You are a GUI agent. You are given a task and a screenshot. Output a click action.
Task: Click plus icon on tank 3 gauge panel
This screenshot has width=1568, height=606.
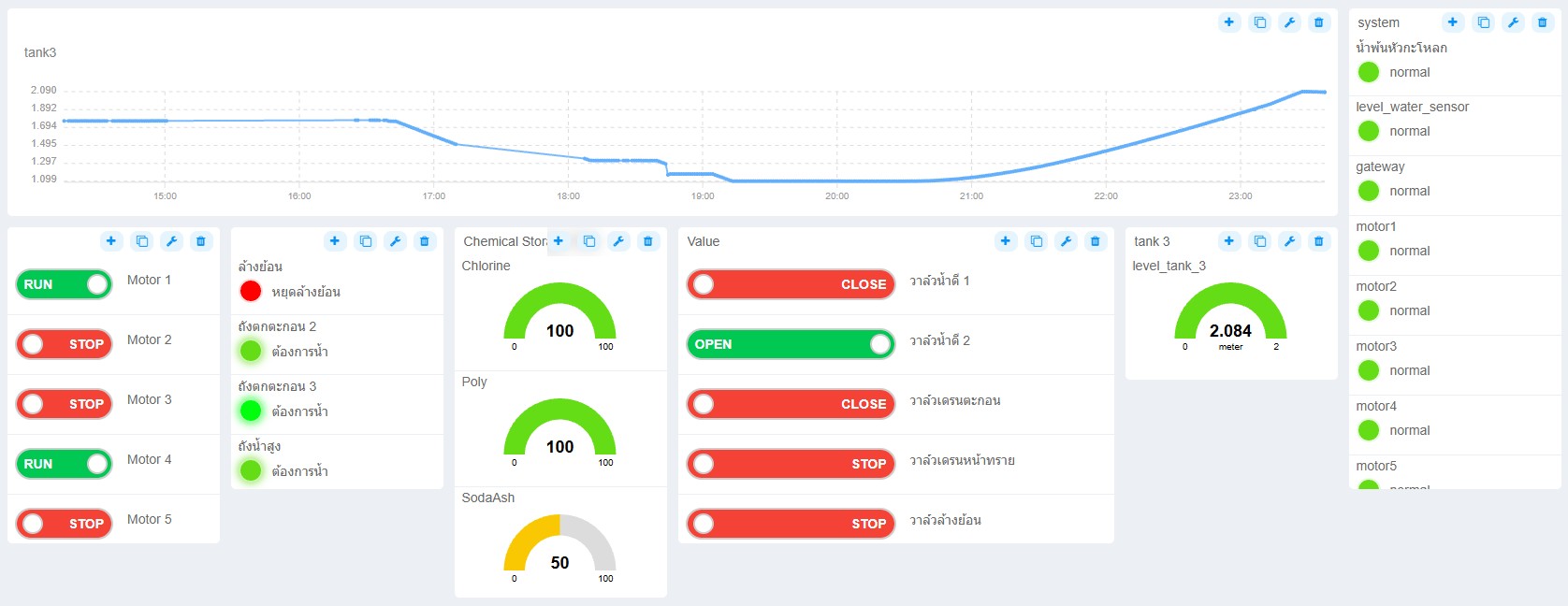pos(1229,241)
